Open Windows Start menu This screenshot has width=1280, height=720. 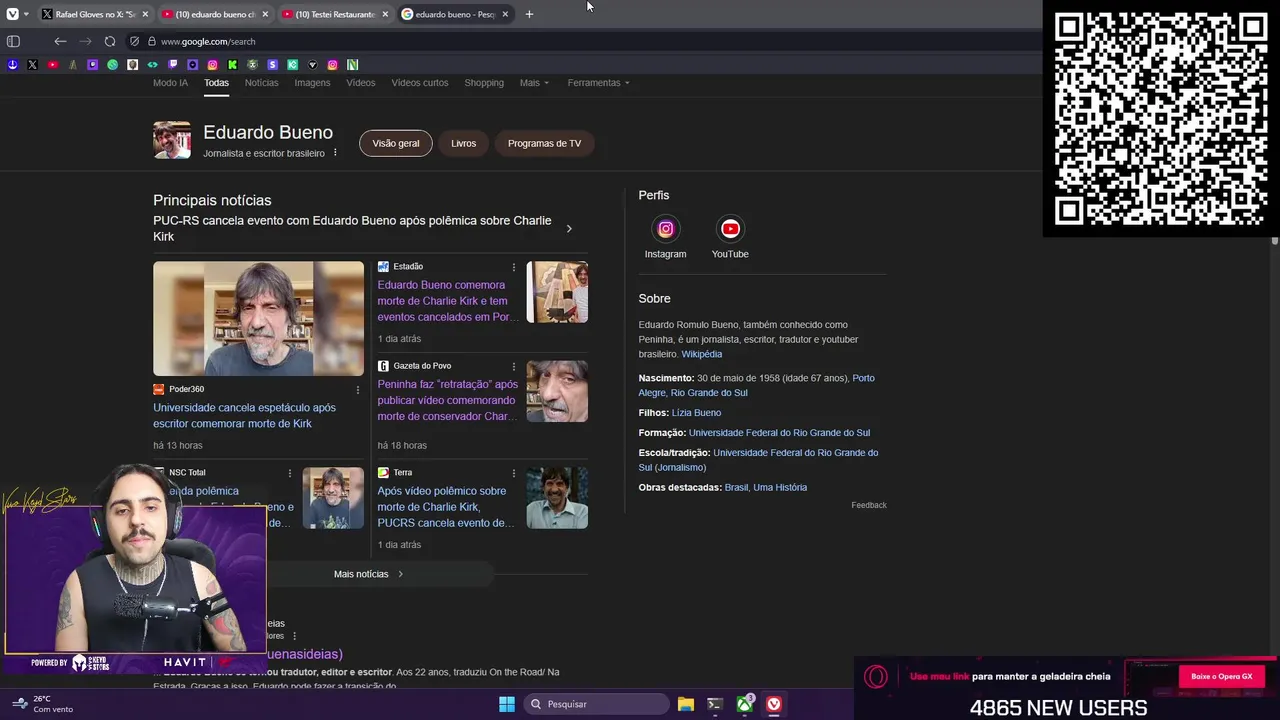click(x=507, y=704)
